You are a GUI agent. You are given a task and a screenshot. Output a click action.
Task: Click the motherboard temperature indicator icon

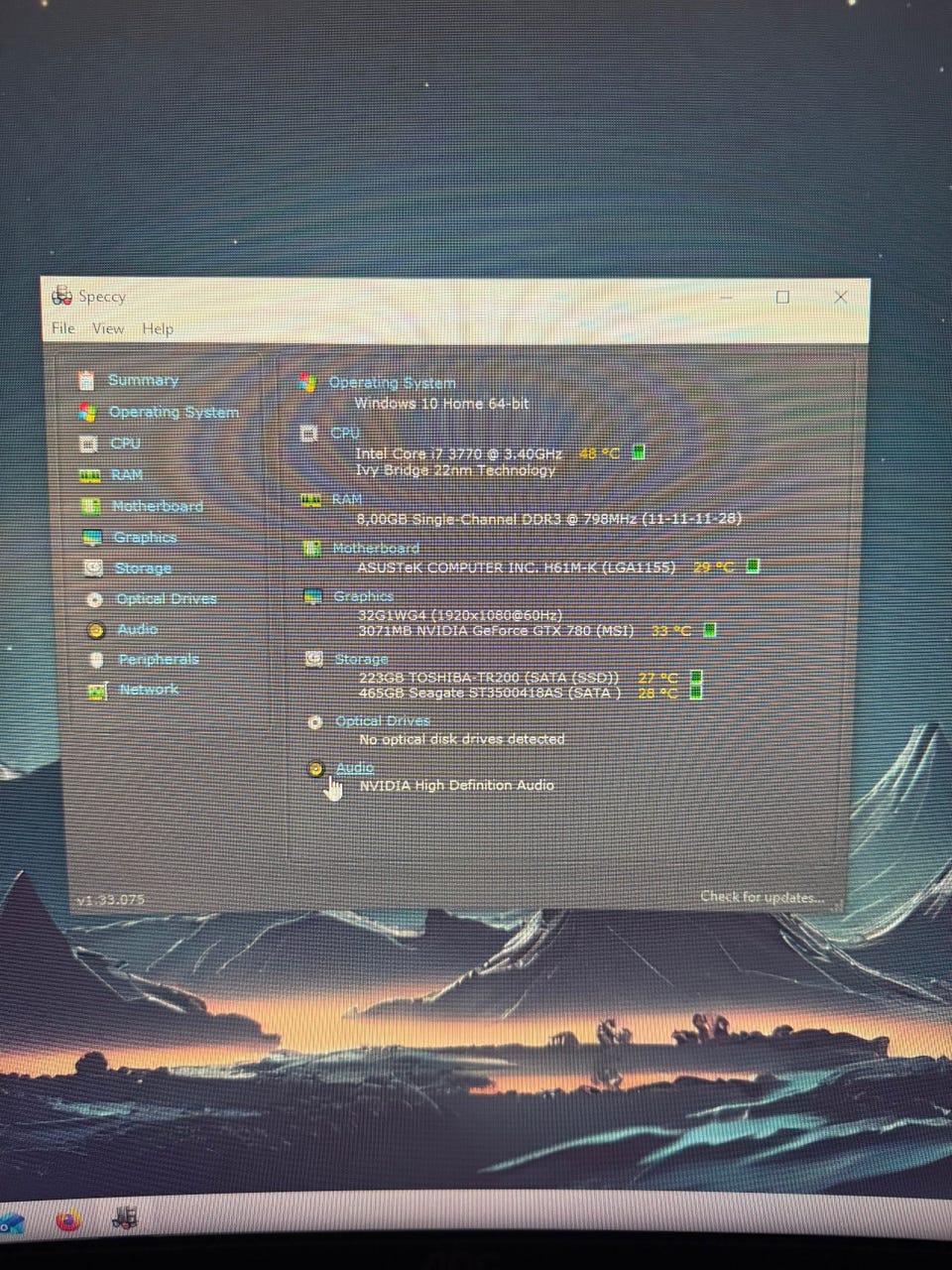[x=753, y=567]
